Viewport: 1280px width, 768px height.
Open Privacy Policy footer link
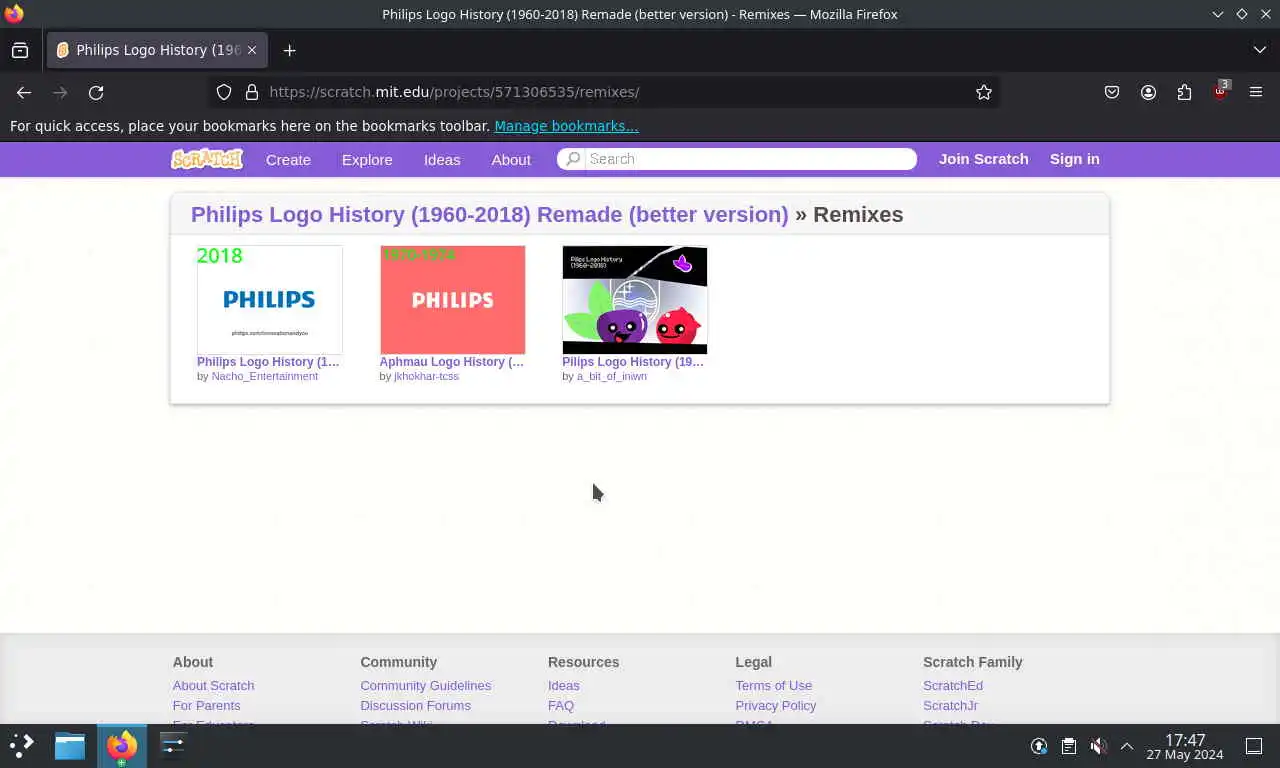[775, 706]
